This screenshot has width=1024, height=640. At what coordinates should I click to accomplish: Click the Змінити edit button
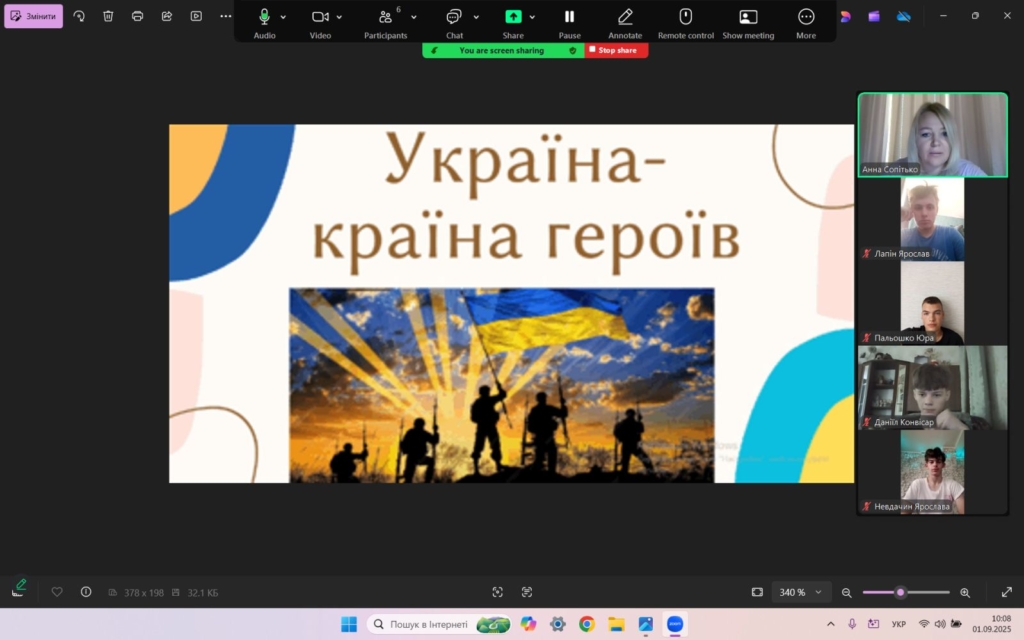click(34, 16)
